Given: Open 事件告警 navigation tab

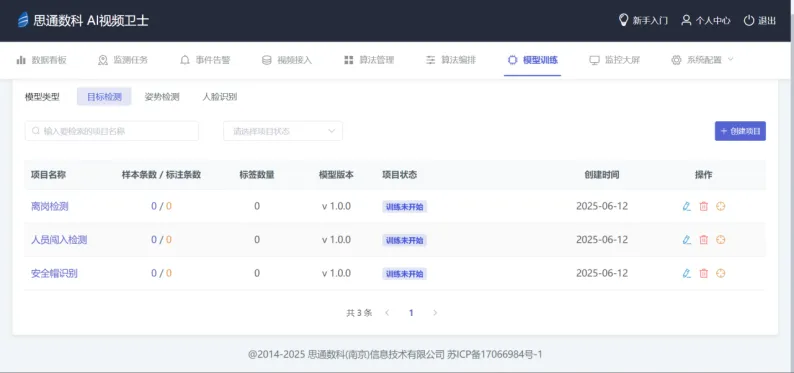Looking at the screenshot, I should [205, 60].
